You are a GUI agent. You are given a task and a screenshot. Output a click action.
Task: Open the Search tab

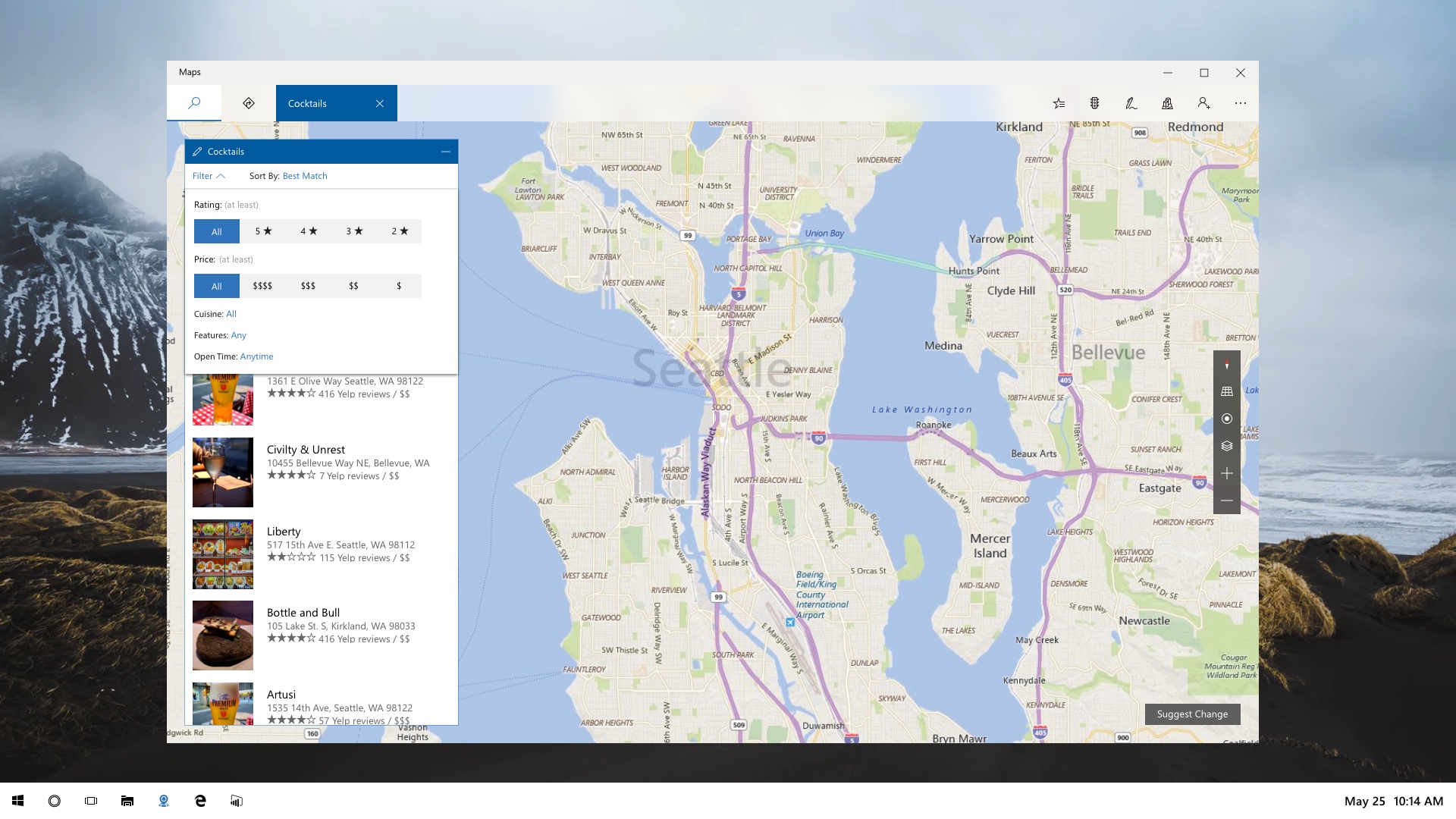coord(194,103)
